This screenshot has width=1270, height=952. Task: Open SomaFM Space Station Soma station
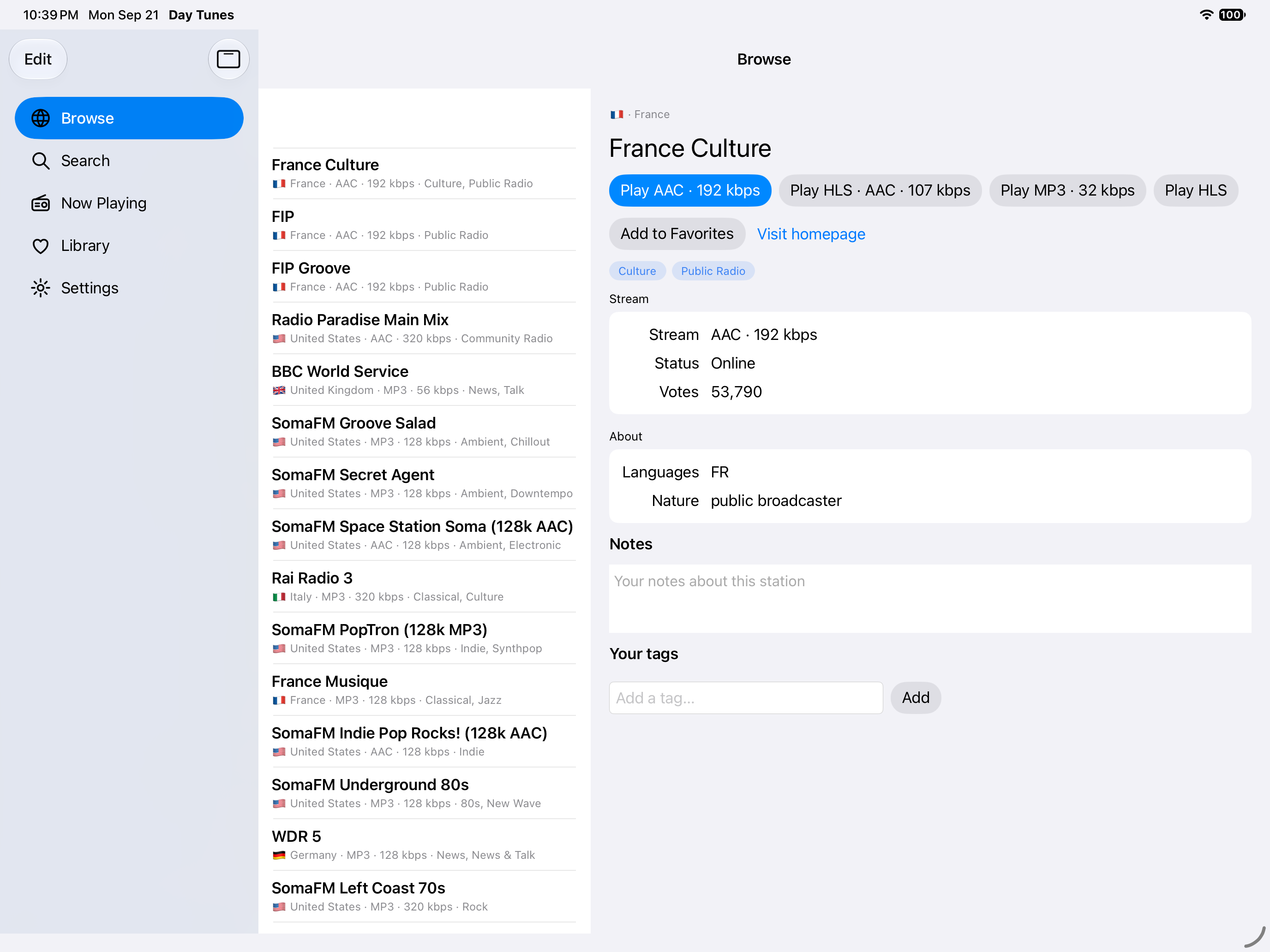tap(424, 535)
